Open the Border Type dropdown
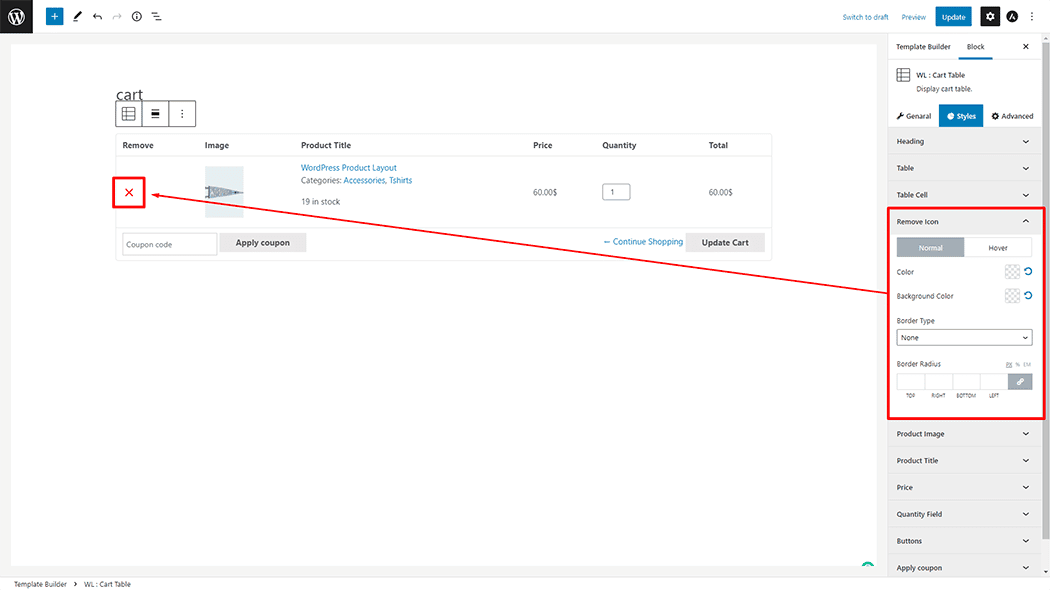1050x590 pixels. (x=964, y=338)
